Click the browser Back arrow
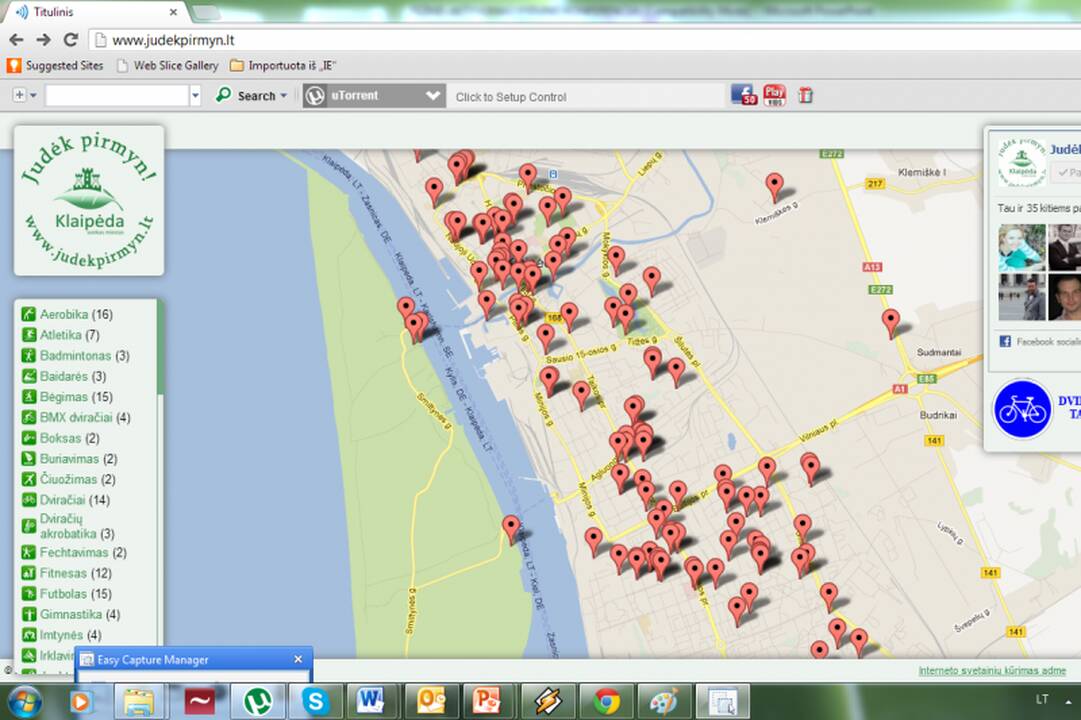The width and height of the screenshot is (1081, 720). pos(17,40)
